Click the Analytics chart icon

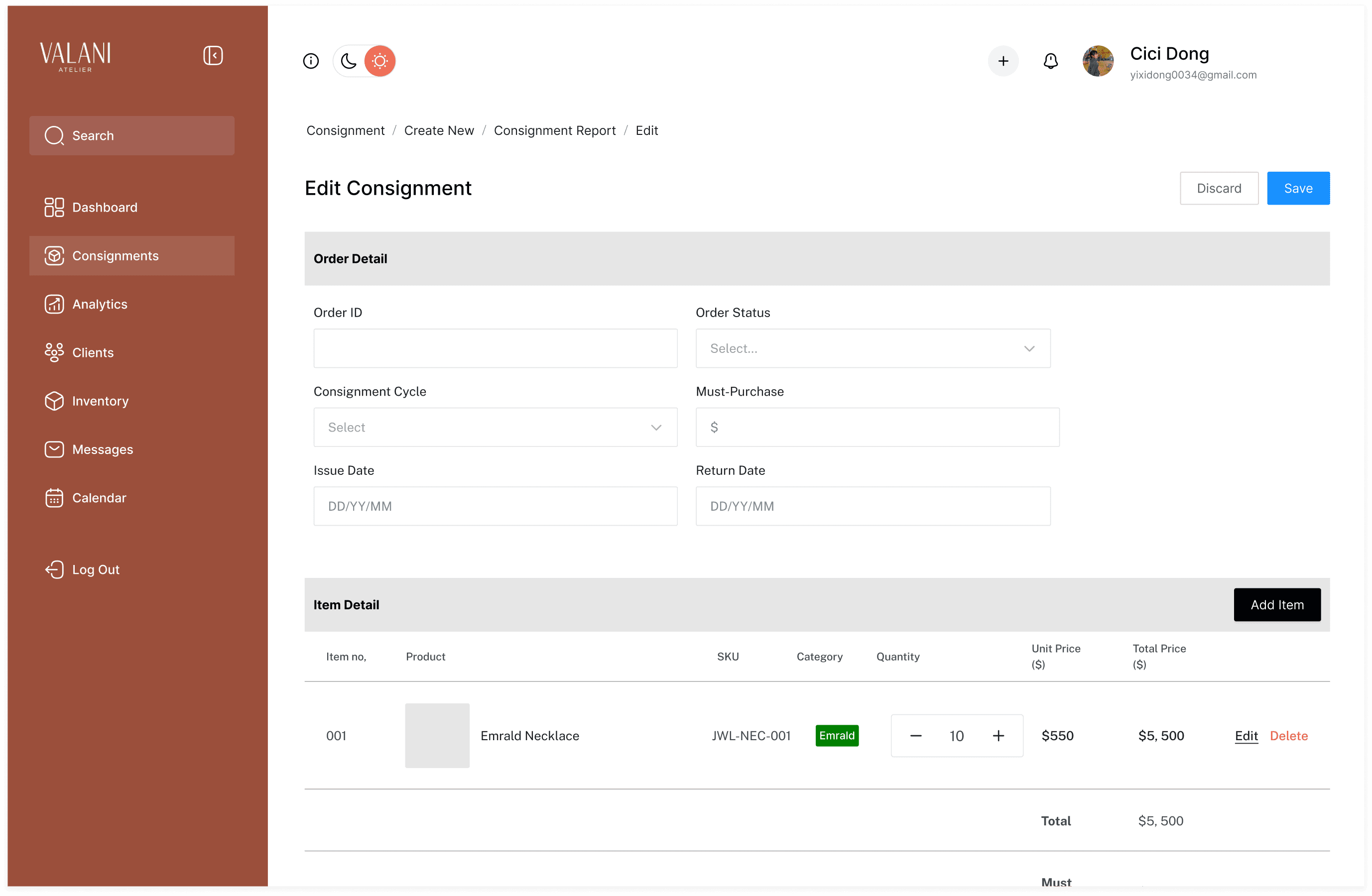[x=54, y=304]
